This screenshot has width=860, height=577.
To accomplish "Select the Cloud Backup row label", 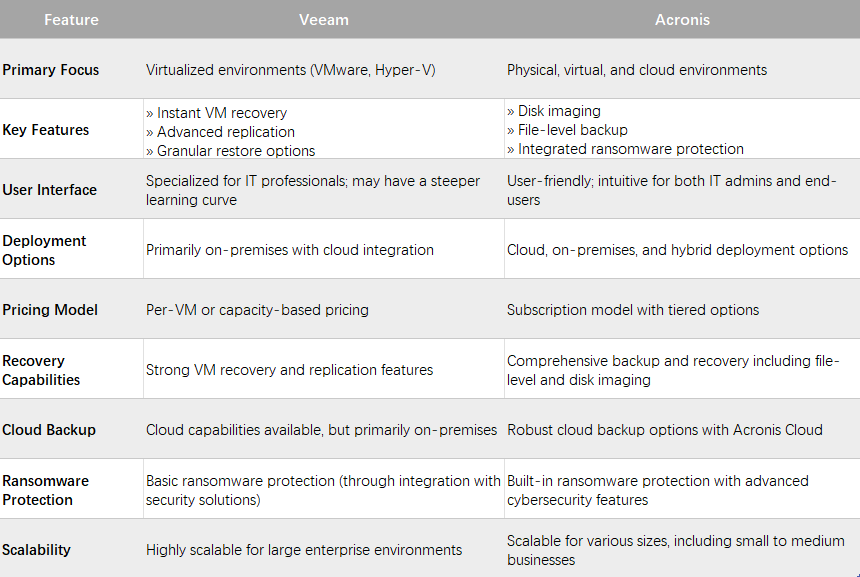I will [x=49, y=430].
